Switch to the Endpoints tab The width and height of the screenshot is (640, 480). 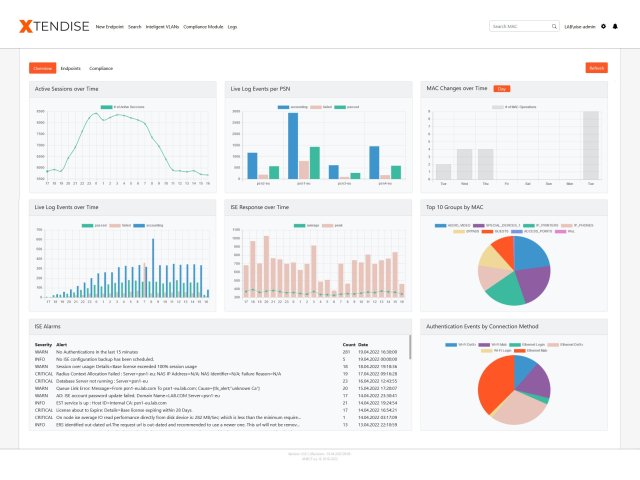click(x=70, y=68)
